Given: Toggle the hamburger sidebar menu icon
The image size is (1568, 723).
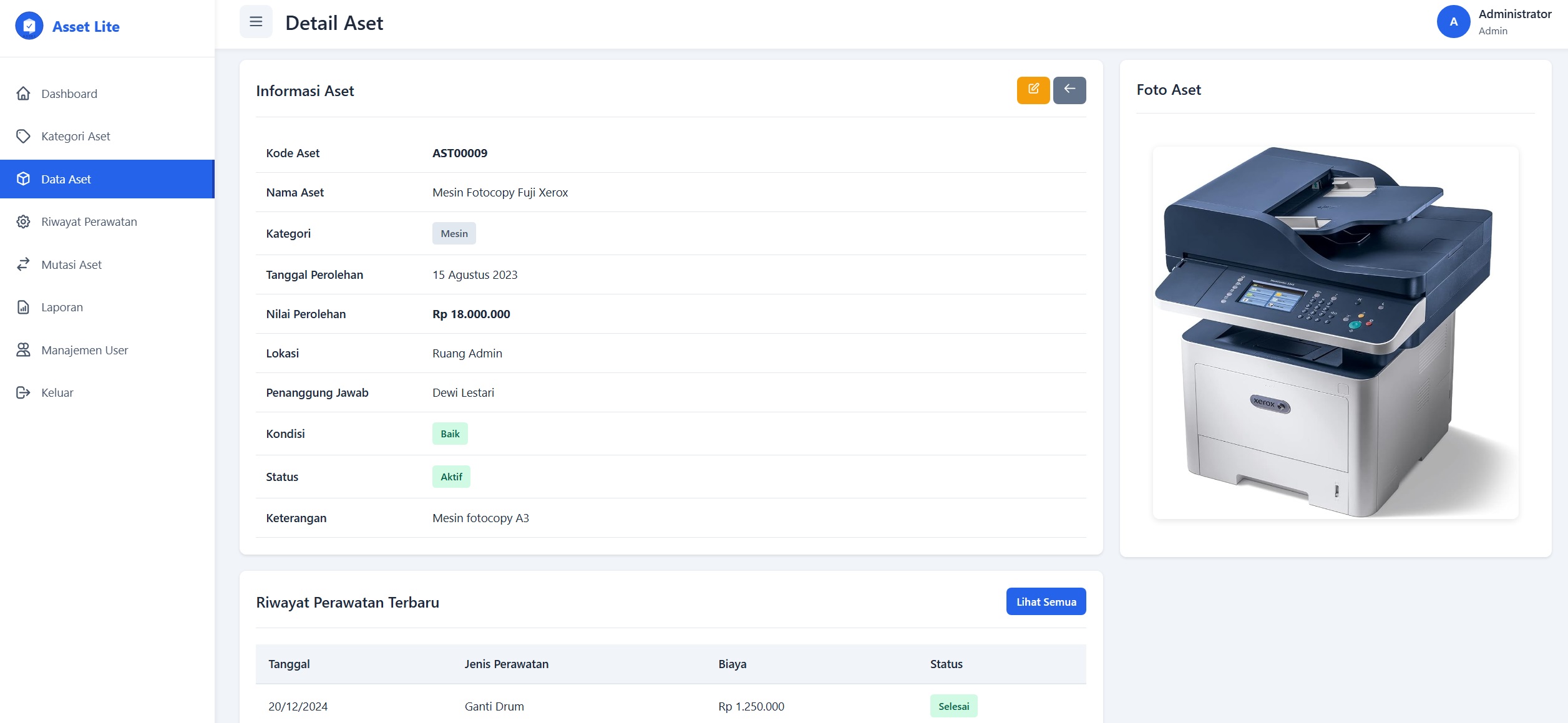Looking at the screenshot, I should [x=256, y=22].
